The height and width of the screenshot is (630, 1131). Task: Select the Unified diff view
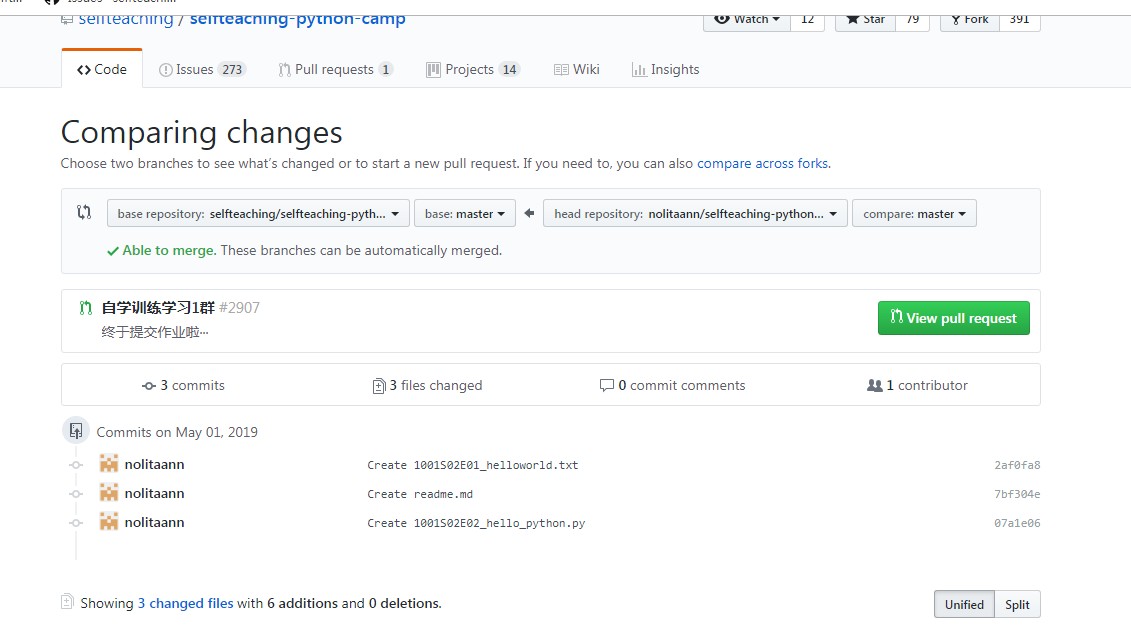pyautogui.click(x=964, y=604)
